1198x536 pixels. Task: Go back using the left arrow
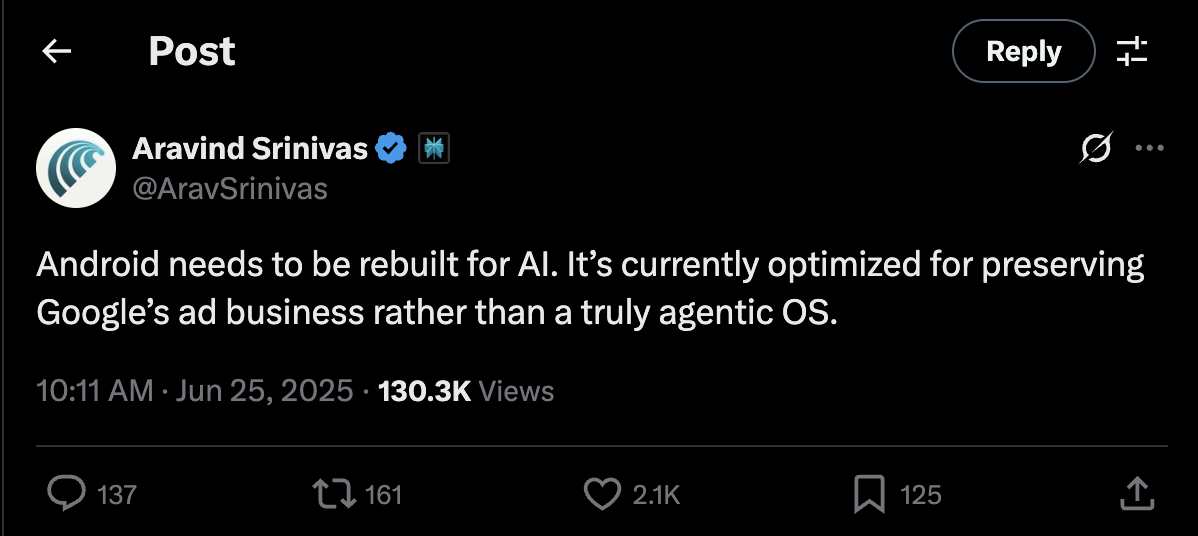pyautogui.click(x=57, y=52)
